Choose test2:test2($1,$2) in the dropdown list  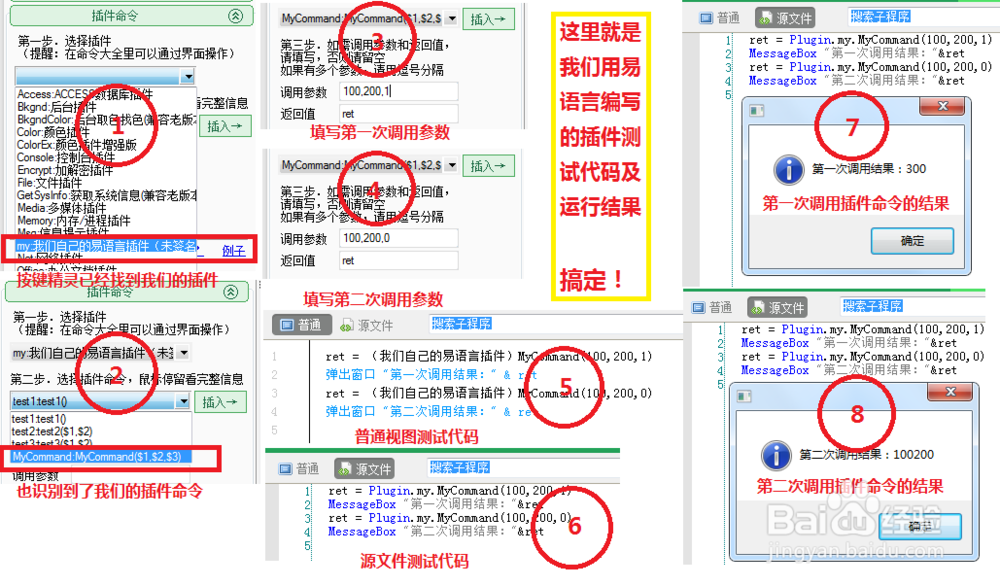(x=52, y=432)
